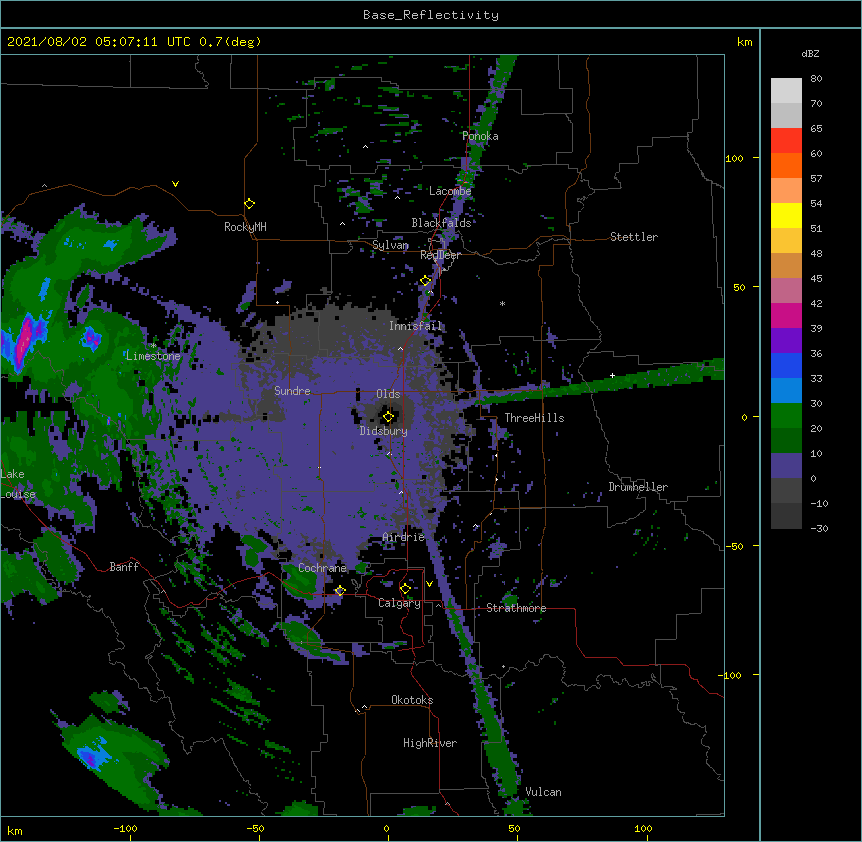Viewport: 862px width, 842px height.
Task: Click the RockyMH label
Action: (245, 227)
